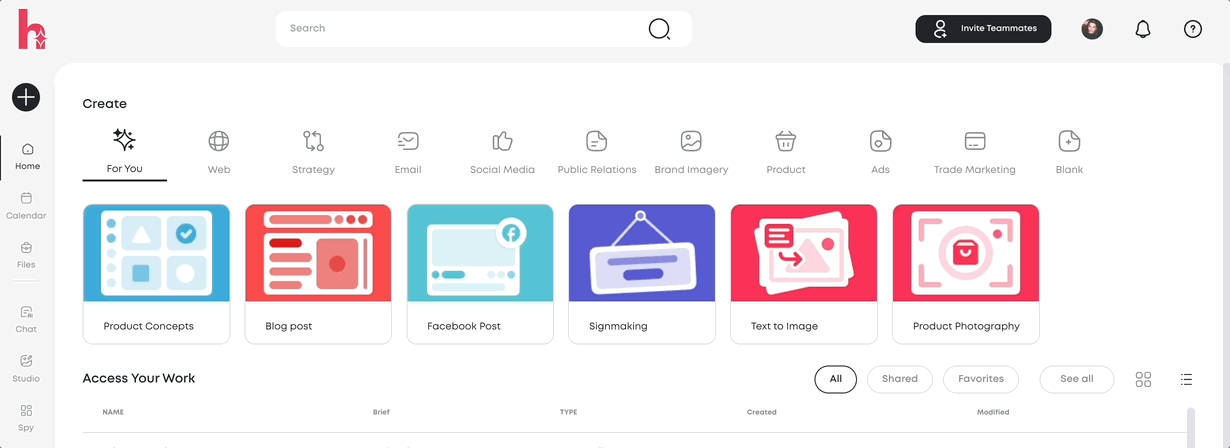Viewport: 1230px width, 448px height.
Task: Filter work by All
Action: pos(836,379)
